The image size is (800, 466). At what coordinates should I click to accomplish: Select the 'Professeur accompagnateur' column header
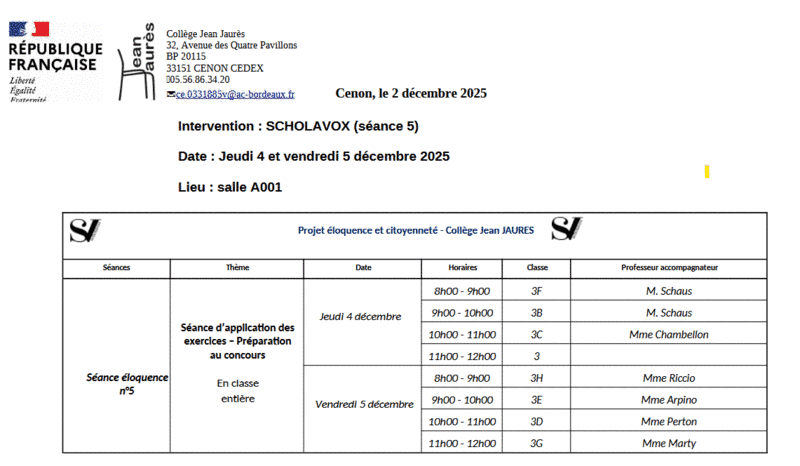pyautogui.click(x=669, y=268)
